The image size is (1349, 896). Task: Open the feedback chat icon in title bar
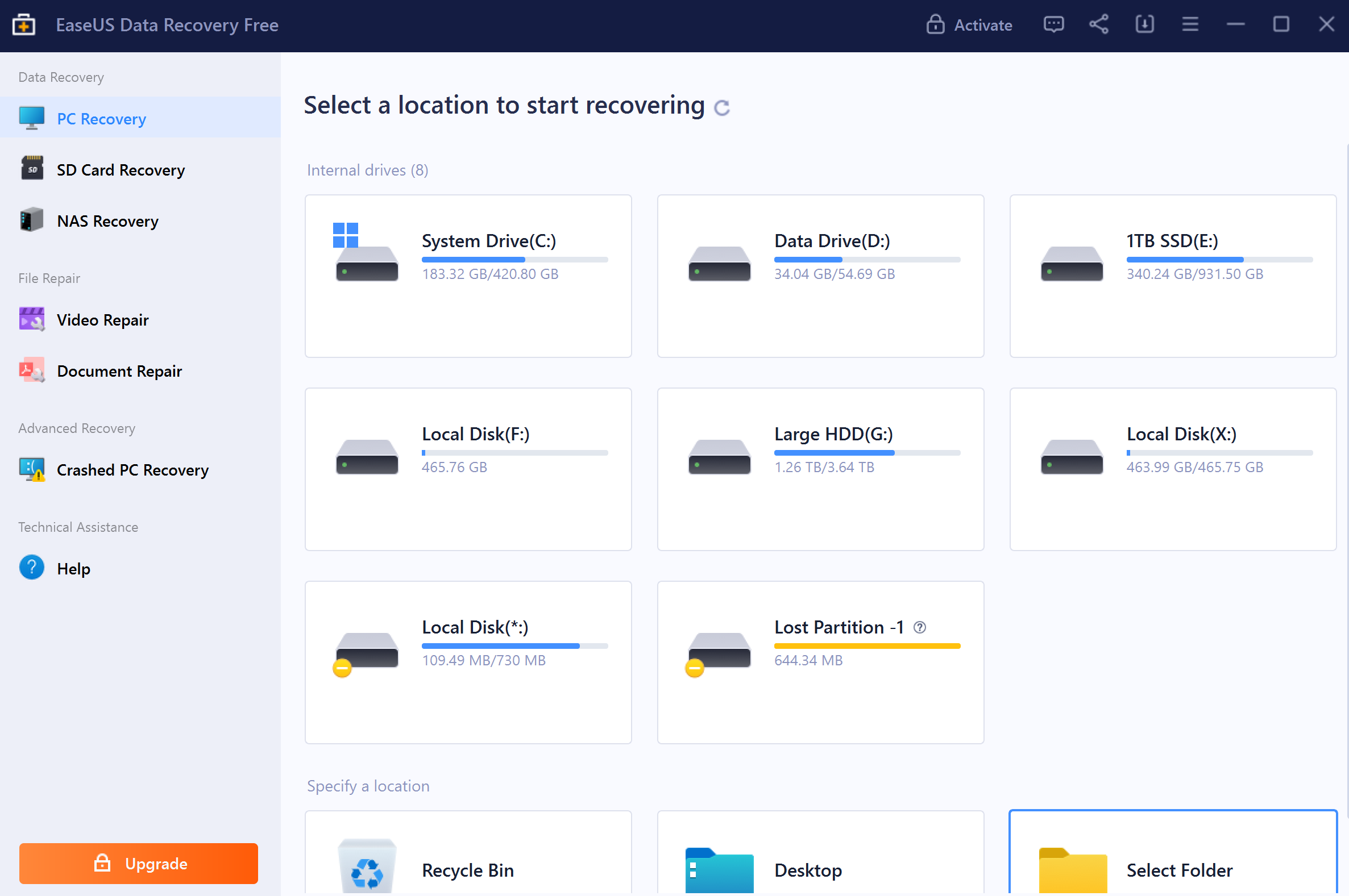(1053, 24)
